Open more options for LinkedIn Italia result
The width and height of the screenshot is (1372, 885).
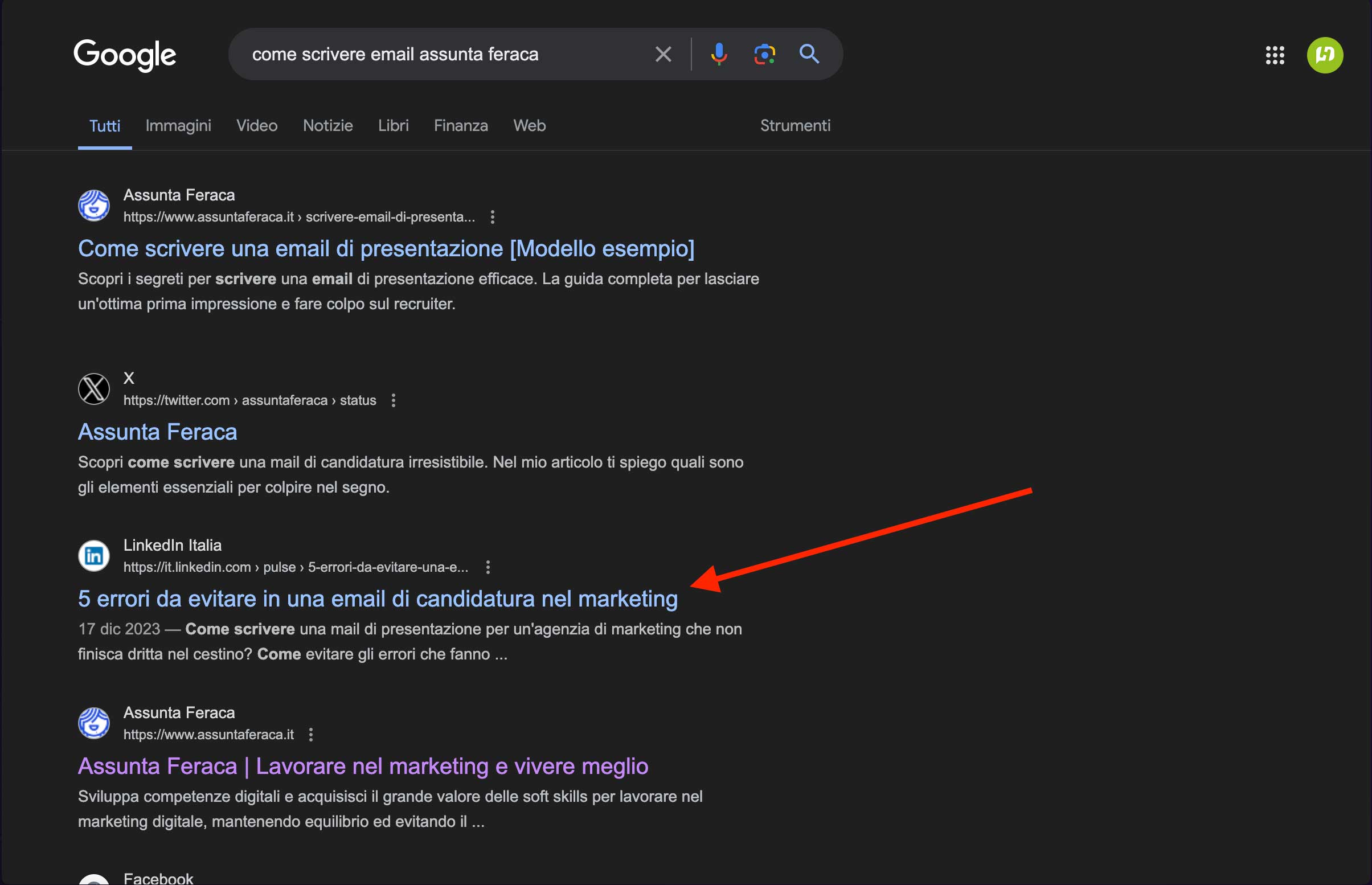pyautogui.click(x=488, y=568)
